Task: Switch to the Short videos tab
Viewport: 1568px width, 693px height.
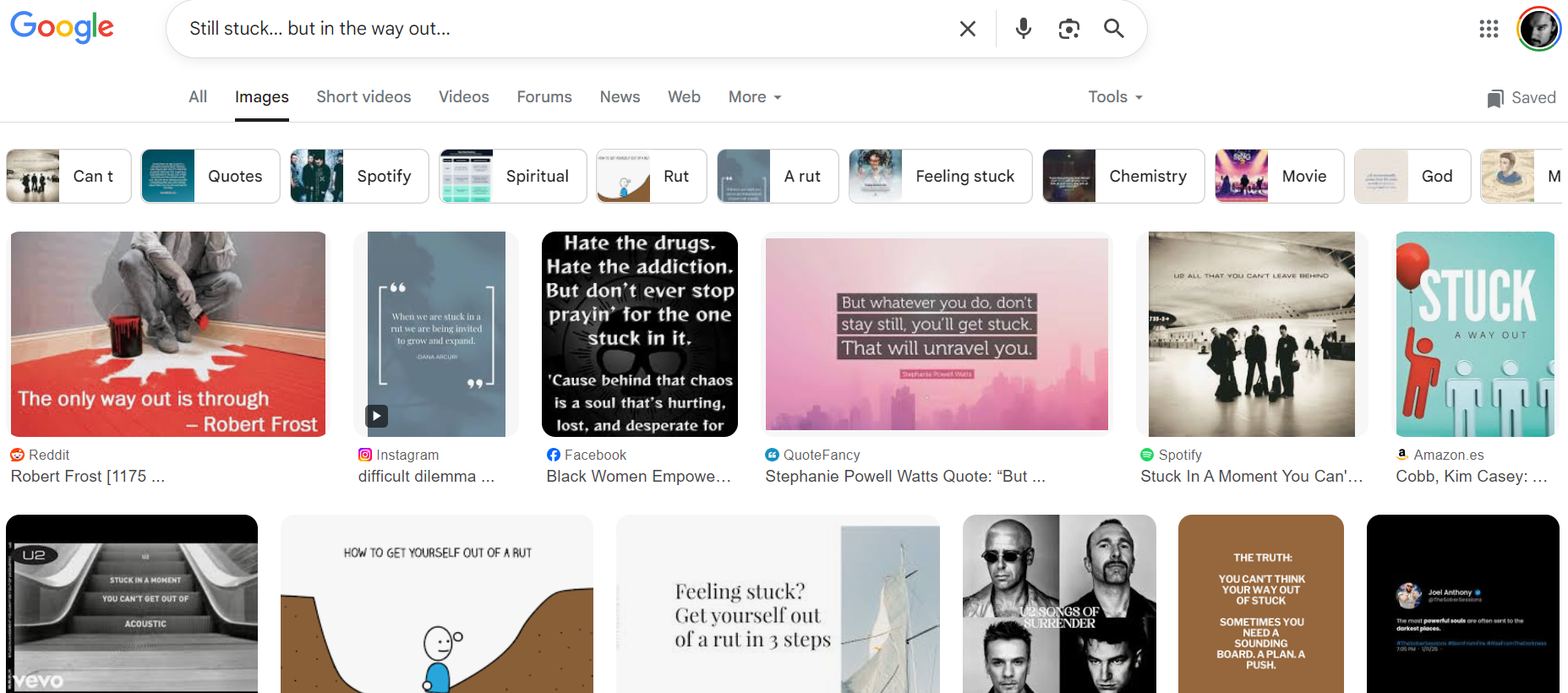Action: point(363,97)
